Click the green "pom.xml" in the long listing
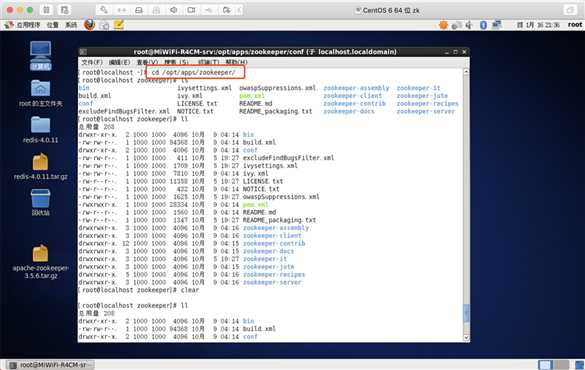Viewport: 585px width, 370px height. (255, 204)
